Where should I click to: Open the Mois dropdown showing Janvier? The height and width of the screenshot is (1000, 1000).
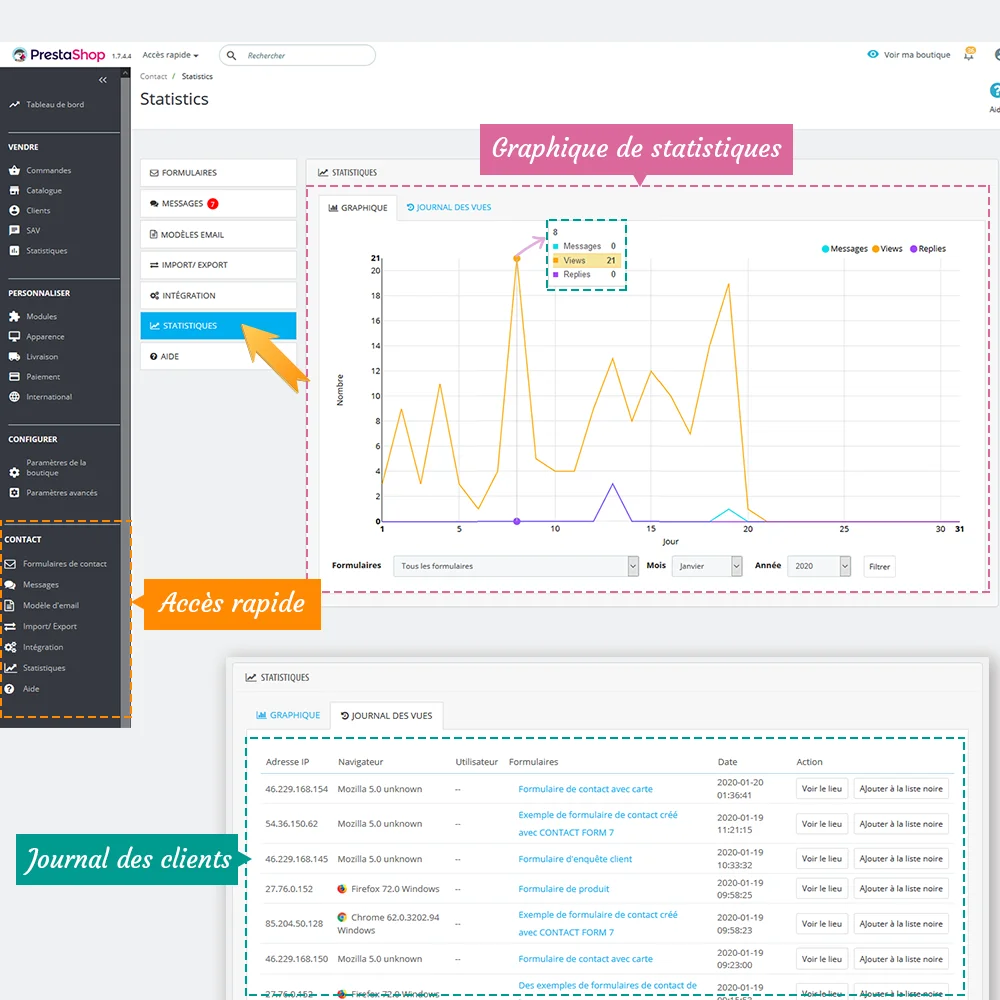(707, 566)
